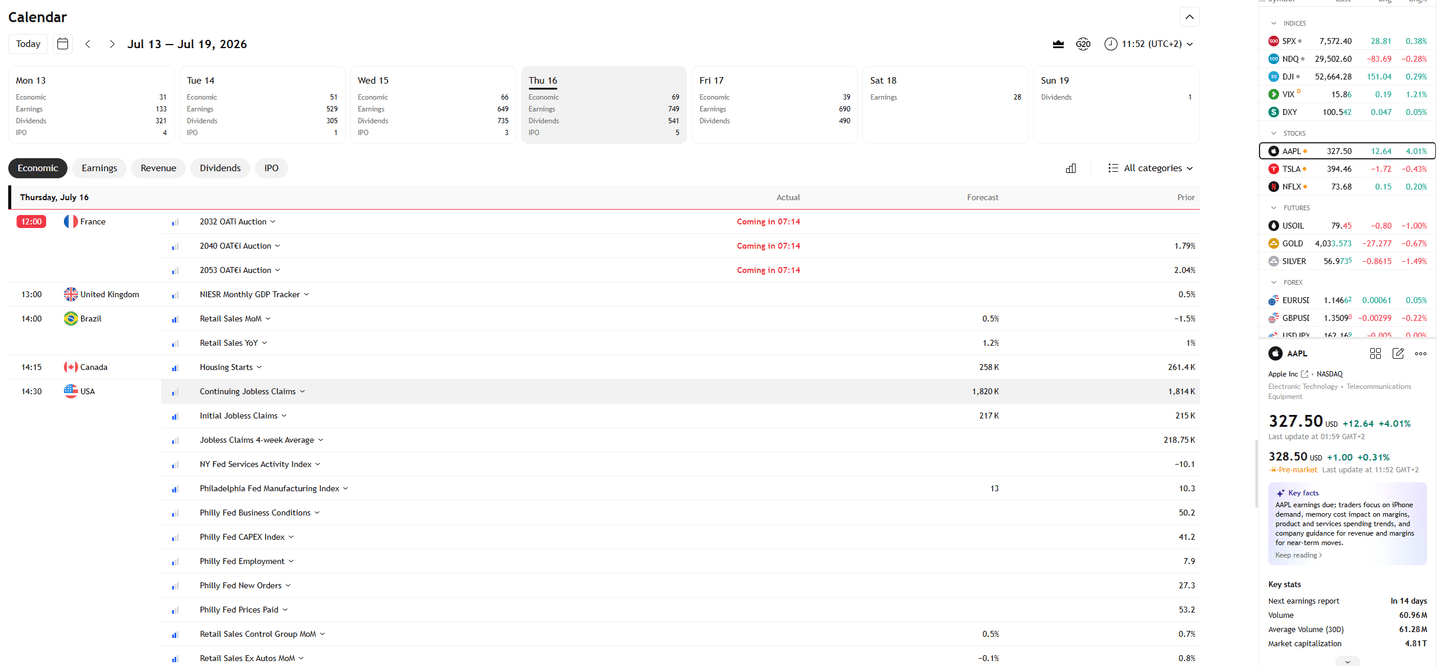Select the Economic tab
This screenshot has width=1440, height=666.
38,168
